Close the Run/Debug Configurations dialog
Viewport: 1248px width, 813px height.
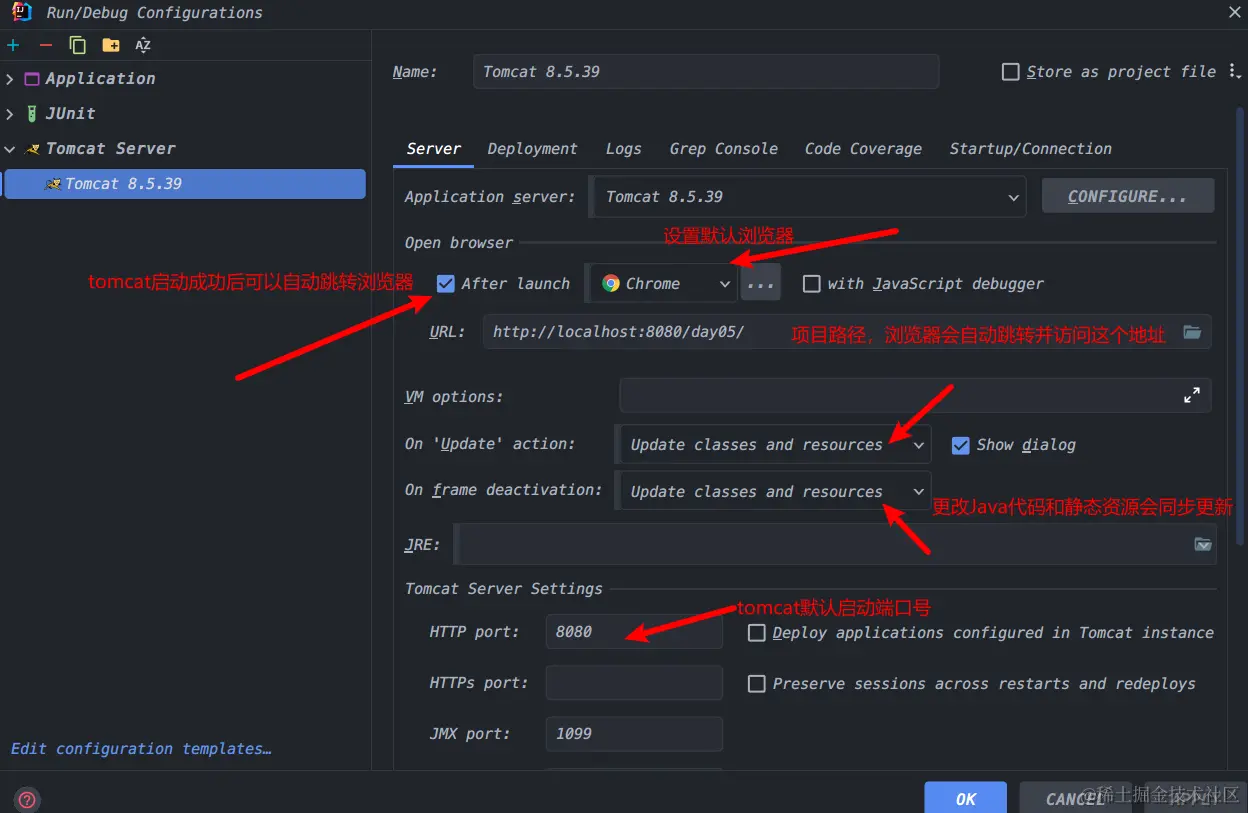[x=1236, y=12]
